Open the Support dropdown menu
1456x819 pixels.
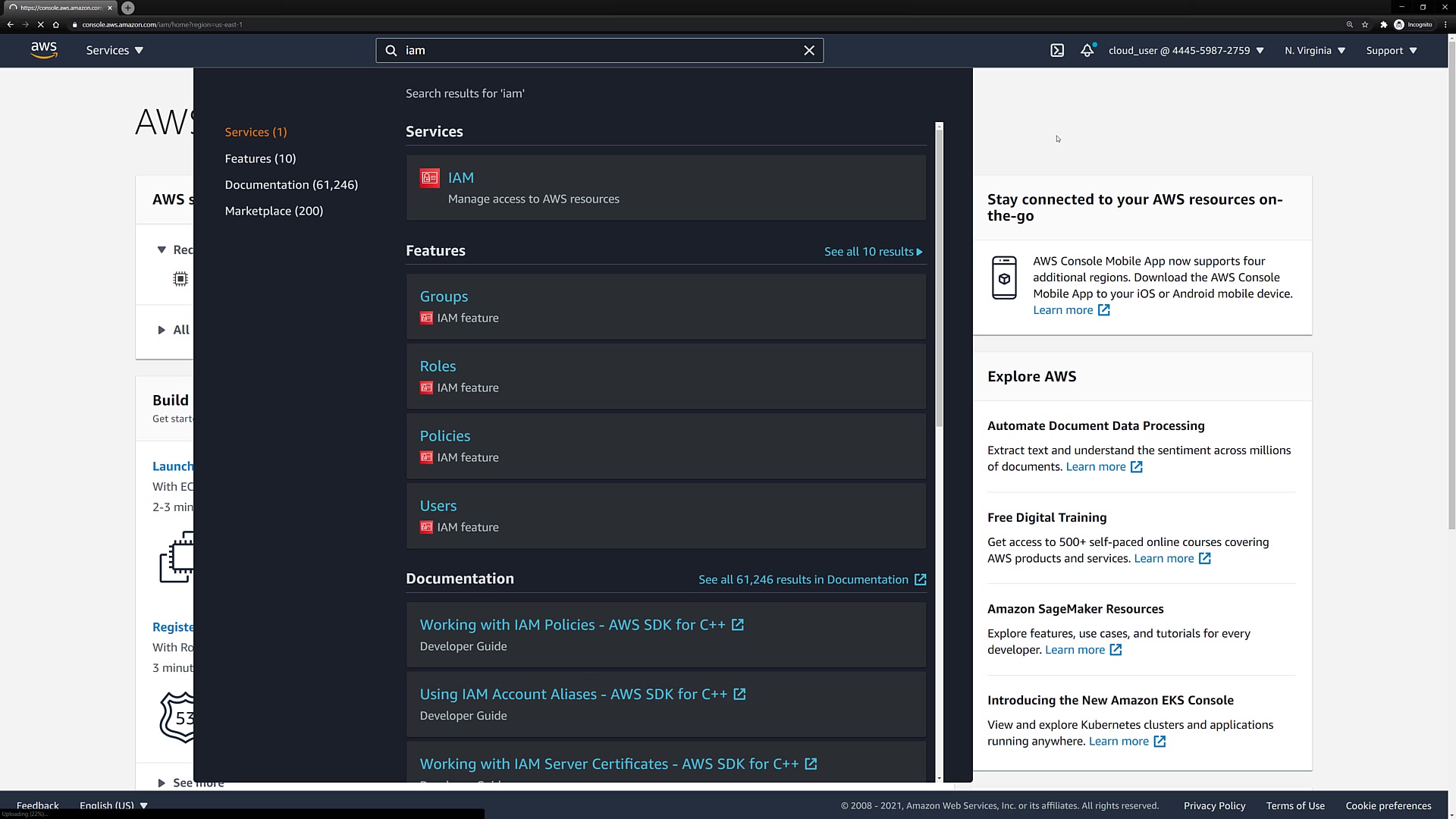tap(1392, 50)
